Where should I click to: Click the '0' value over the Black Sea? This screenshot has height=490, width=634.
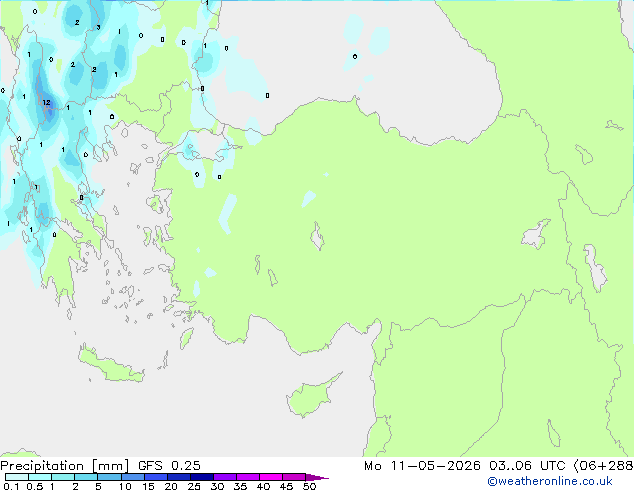(355, 57)
